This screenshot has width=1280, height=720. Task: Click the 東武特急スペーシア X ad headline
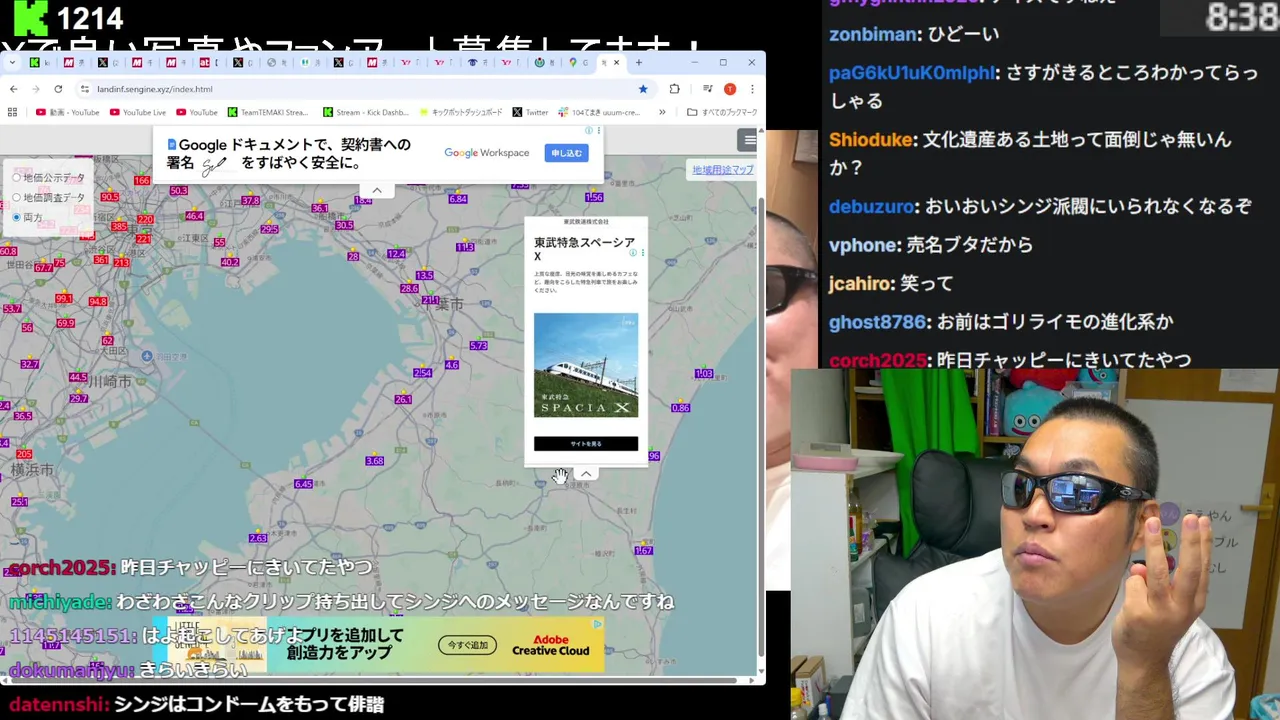click(584, 249)
